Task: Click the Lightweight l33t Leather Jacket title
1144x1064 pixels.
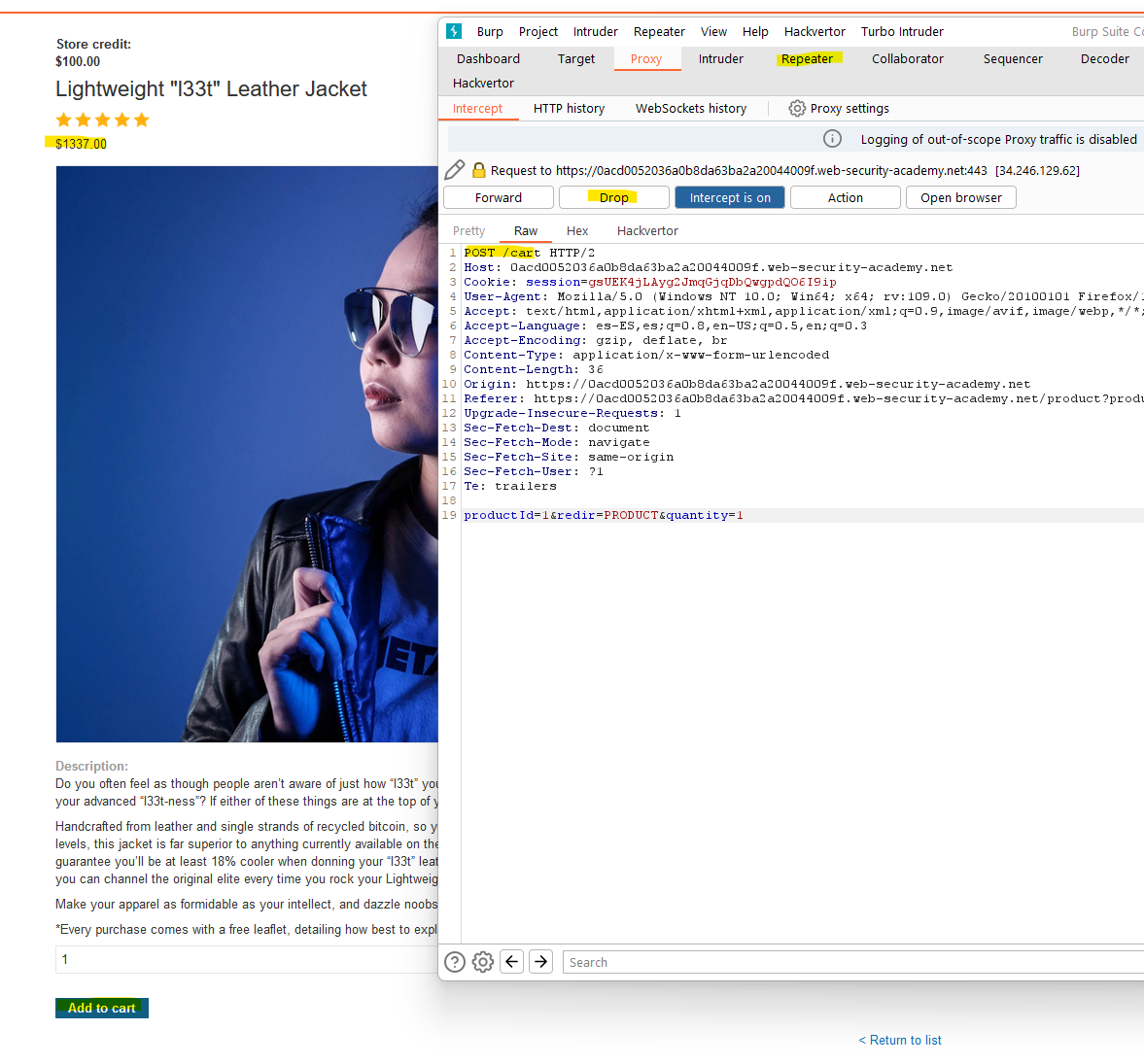Action: [211, 89]
